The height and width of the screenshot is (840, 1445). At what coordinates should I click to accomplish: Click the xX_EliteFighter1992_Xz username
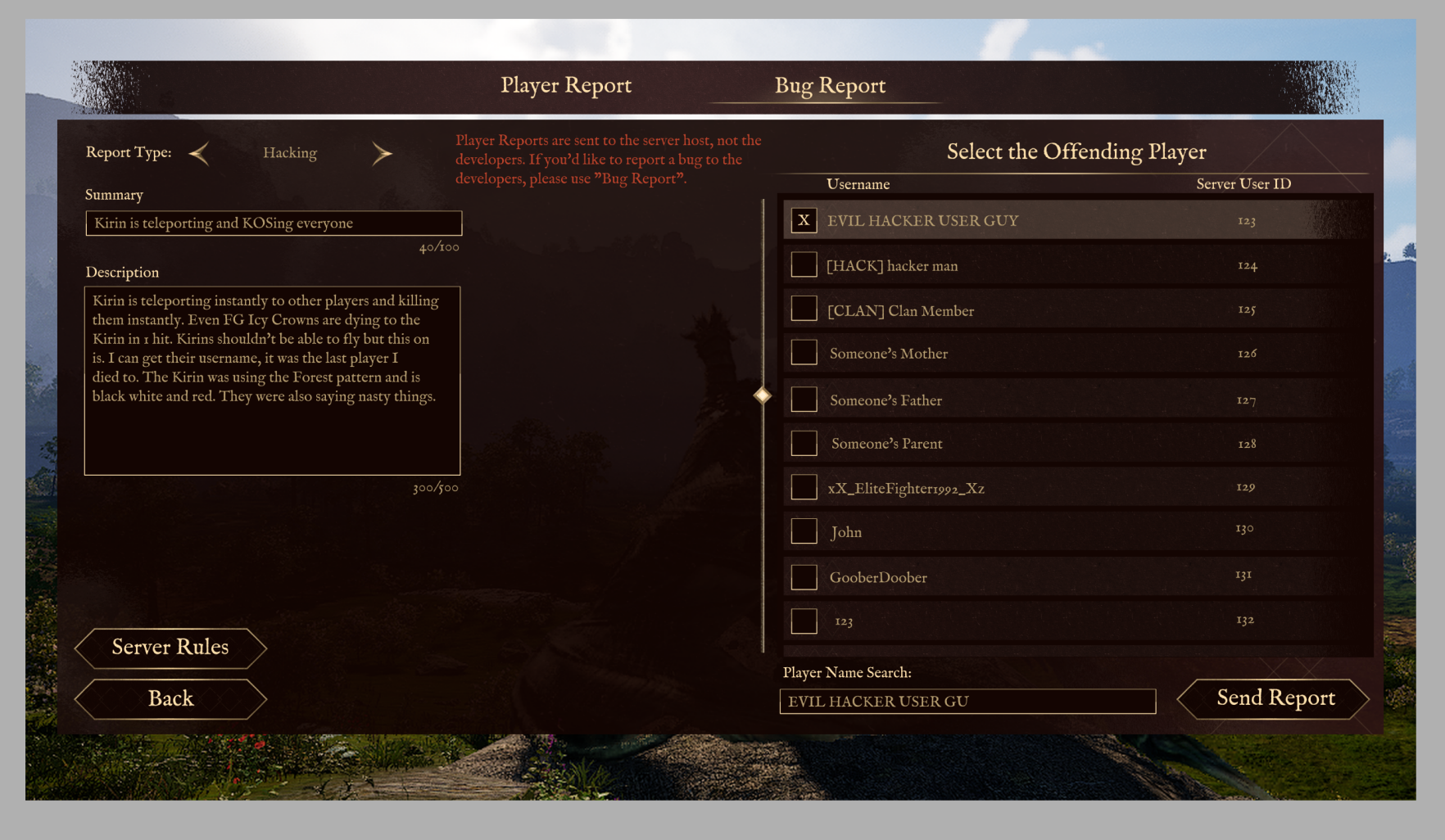pos(906,489)
